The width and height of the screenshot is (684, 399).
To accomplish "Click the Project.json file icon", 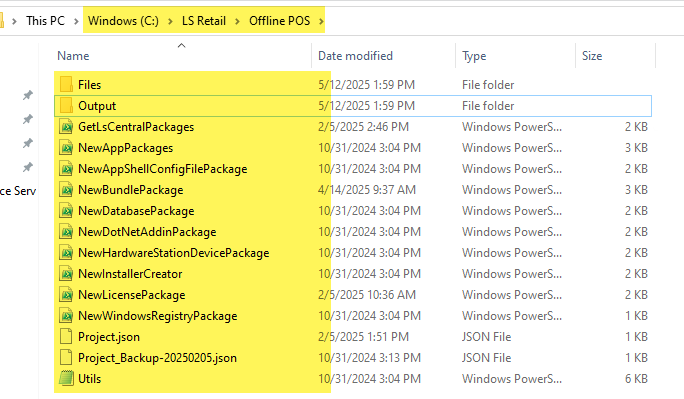I will click(x=66, y=337).
